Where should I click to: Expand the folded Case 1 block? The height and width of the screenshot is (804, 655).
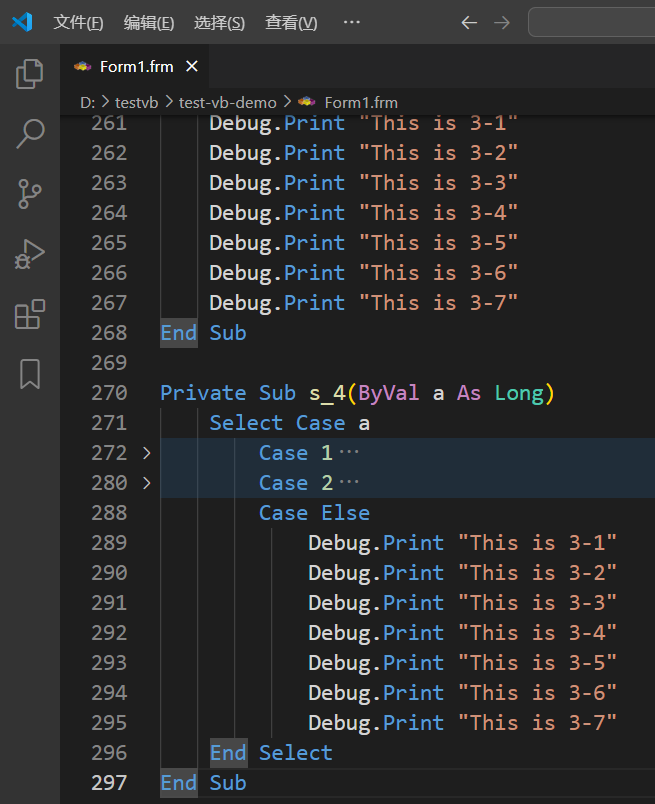tap(147, 453)
